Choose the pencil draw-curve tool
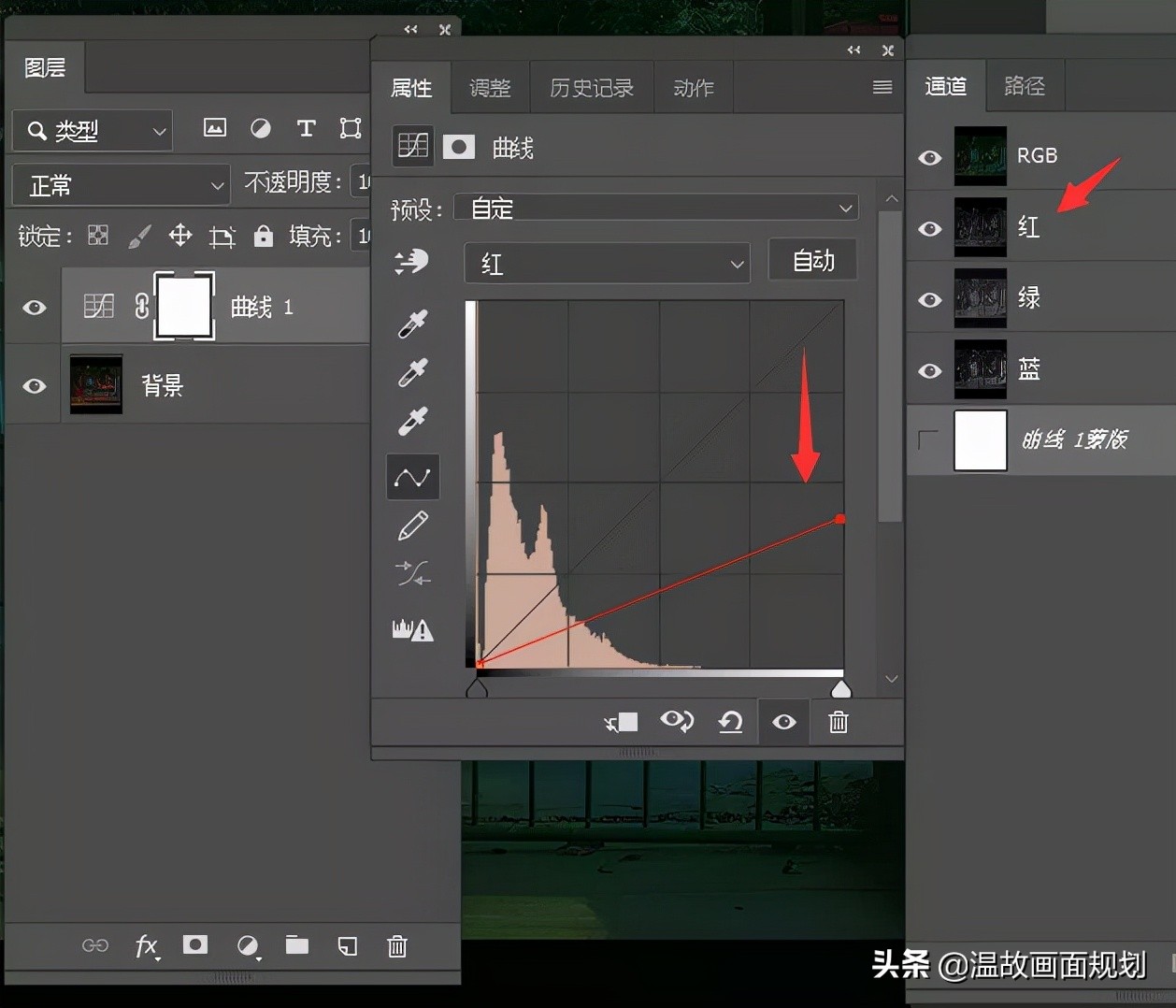 pyautogui.click(x=412, y=526)
